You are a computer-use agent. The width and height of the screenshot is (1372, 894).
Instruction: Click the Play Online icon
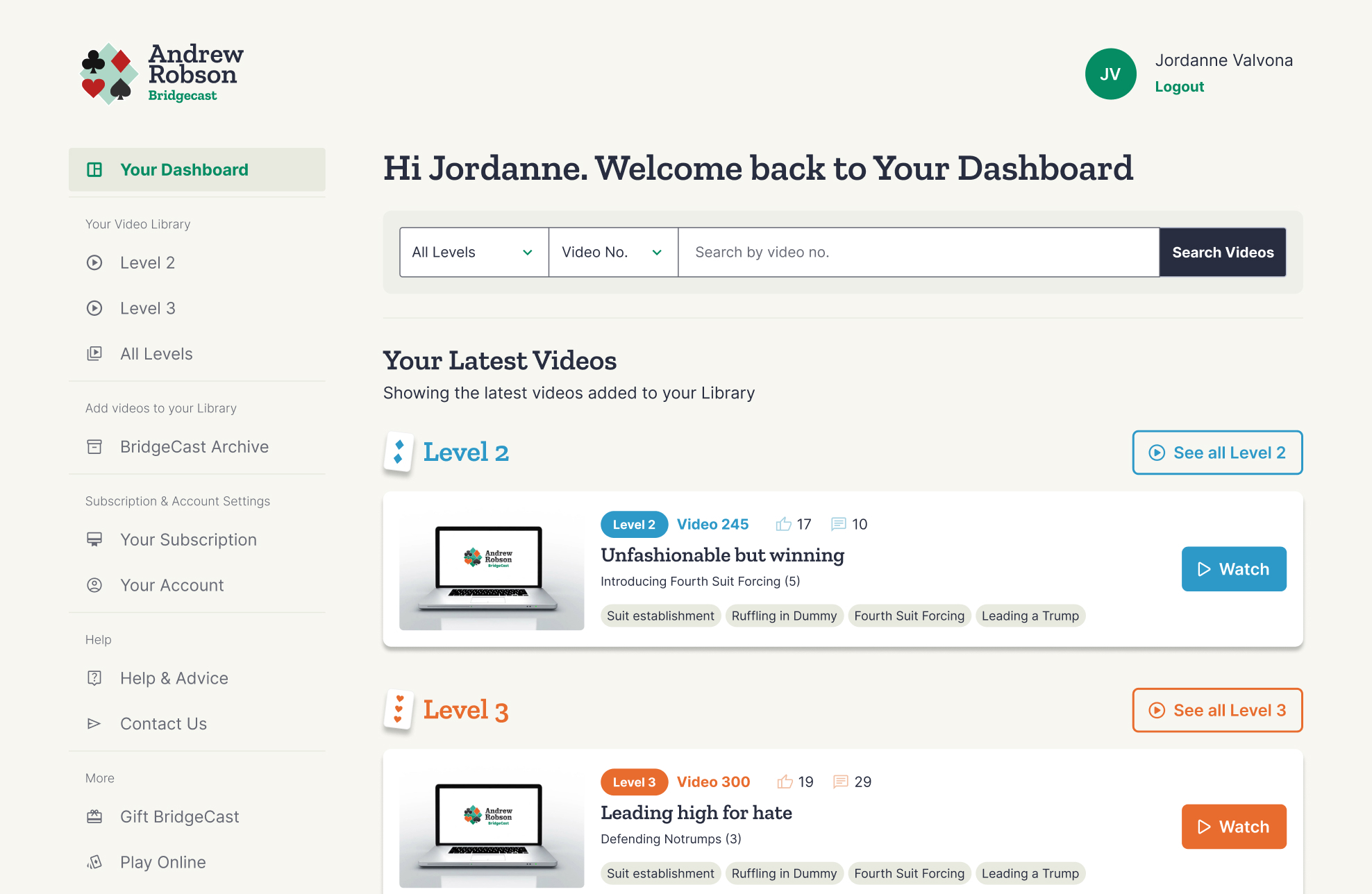94,862
